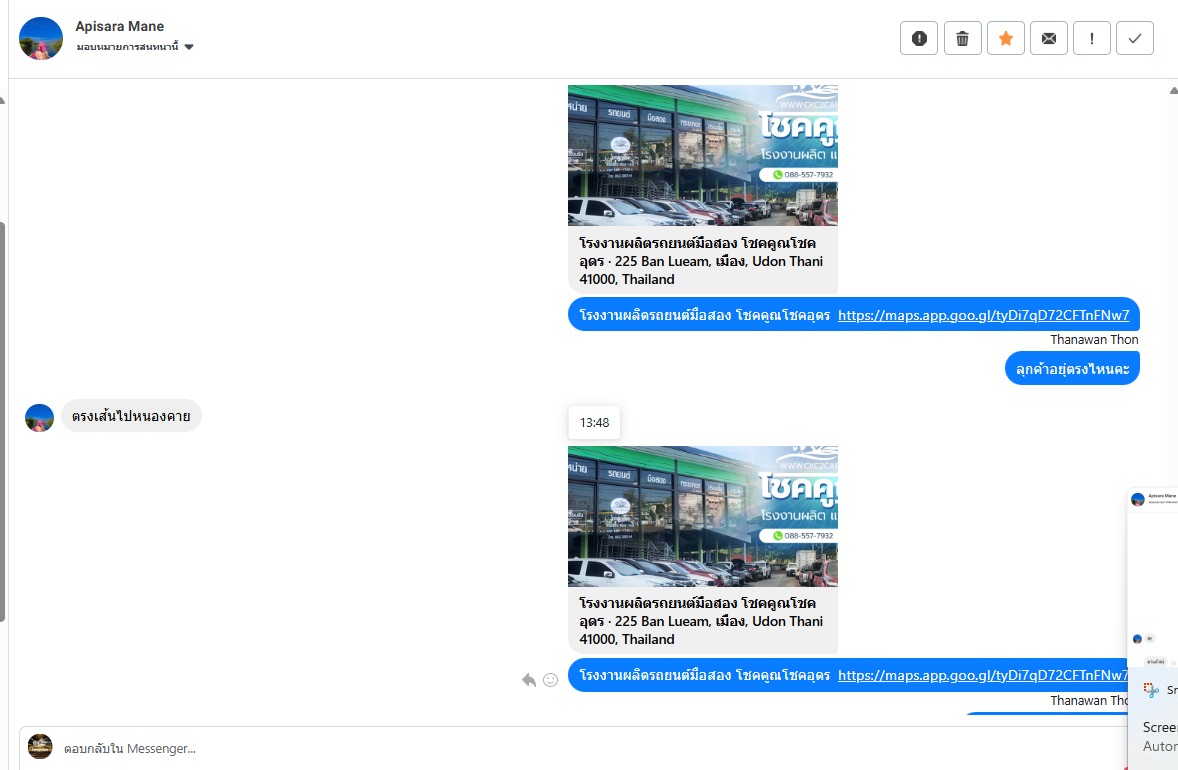
Task: Click the Snipping Tool notification icon
Action: [1151, 690]
